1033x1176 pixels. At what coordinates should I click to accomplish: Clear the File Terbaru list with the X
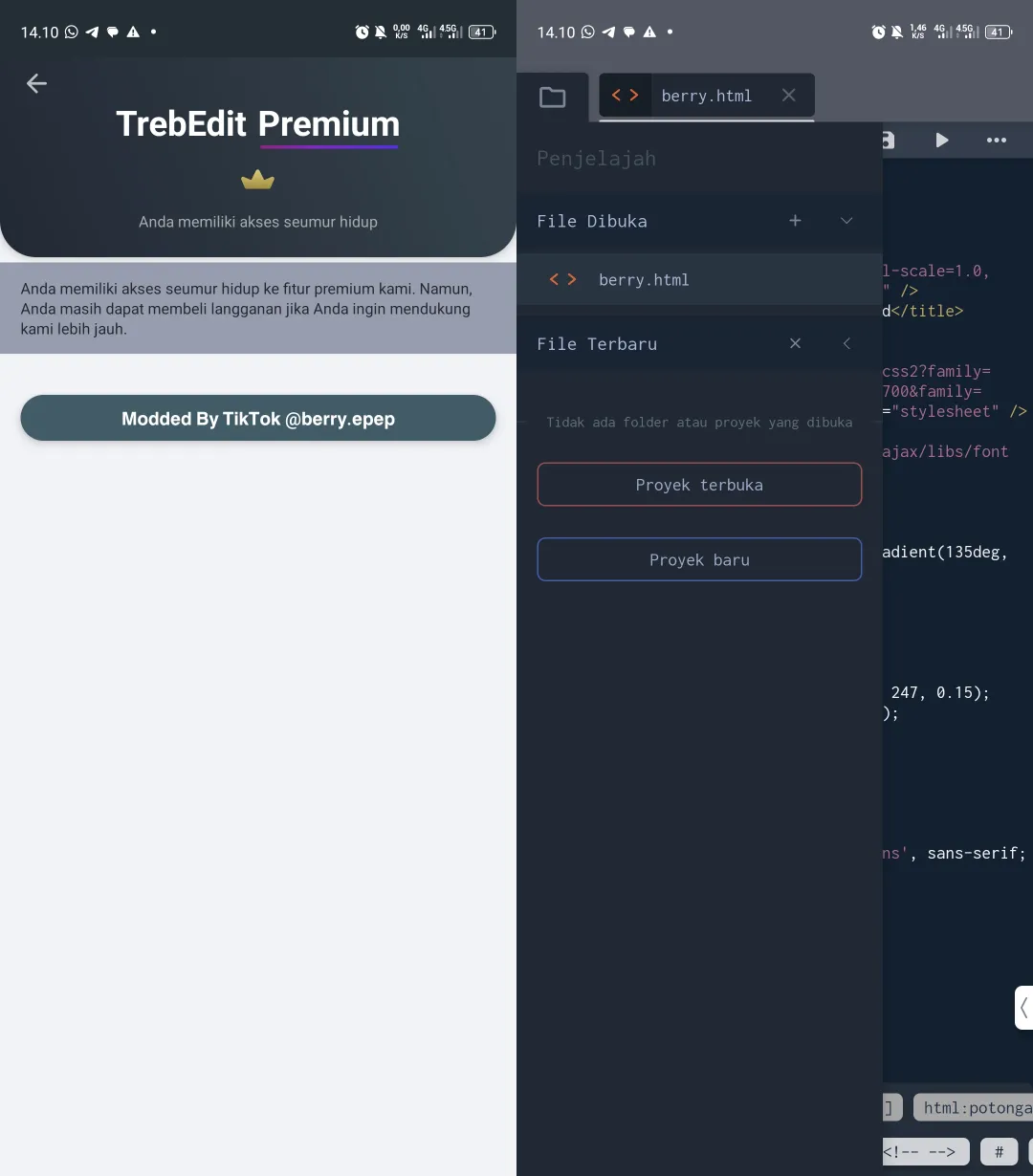click(x=795, y=343)
